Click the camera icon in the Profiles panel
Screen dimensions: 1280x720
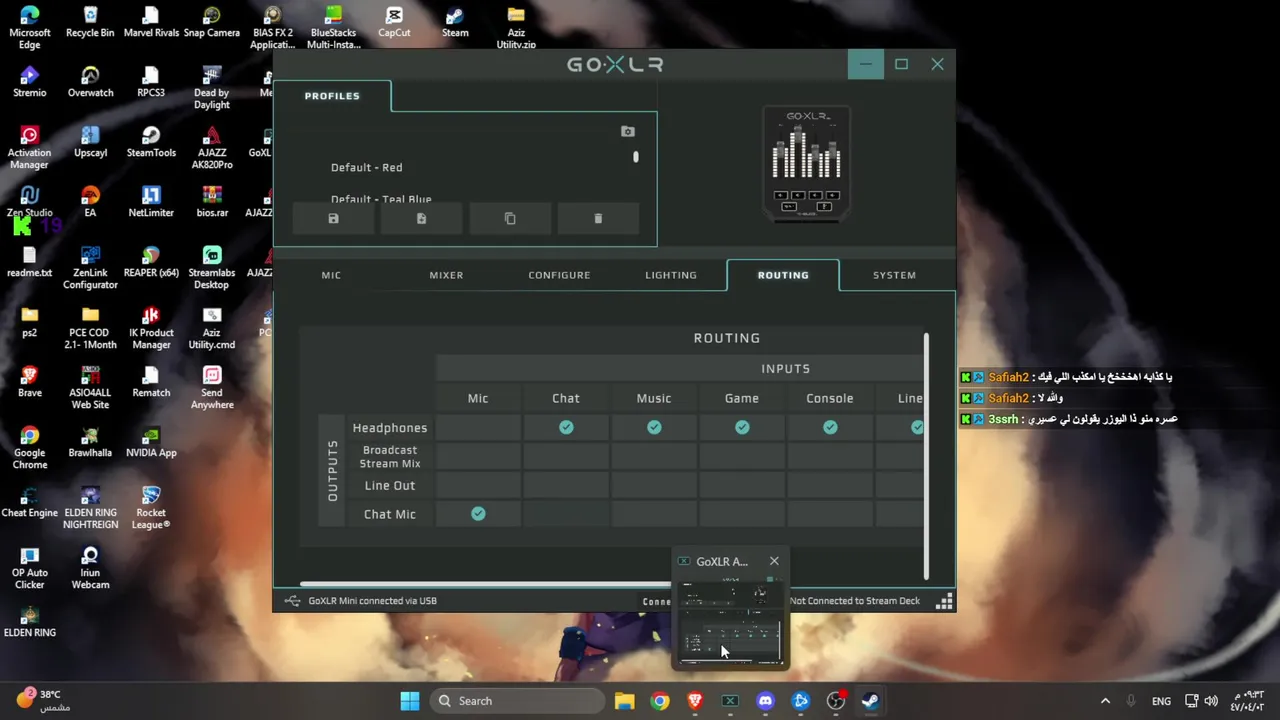(x=628, y=131)
